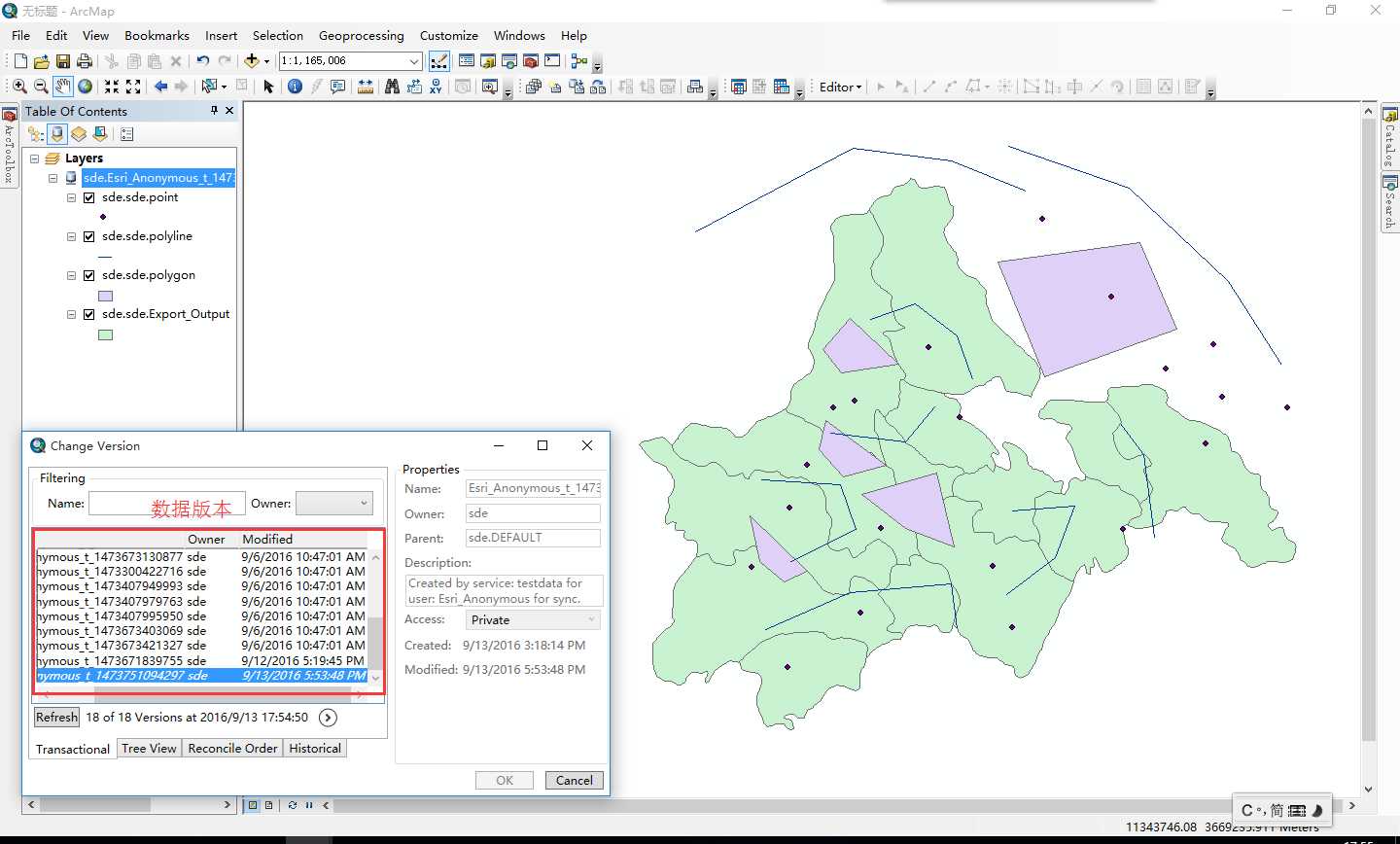
Task: Click the sde.sde.Export_Output green symbol swatch
Action: (x=106, y=334)
